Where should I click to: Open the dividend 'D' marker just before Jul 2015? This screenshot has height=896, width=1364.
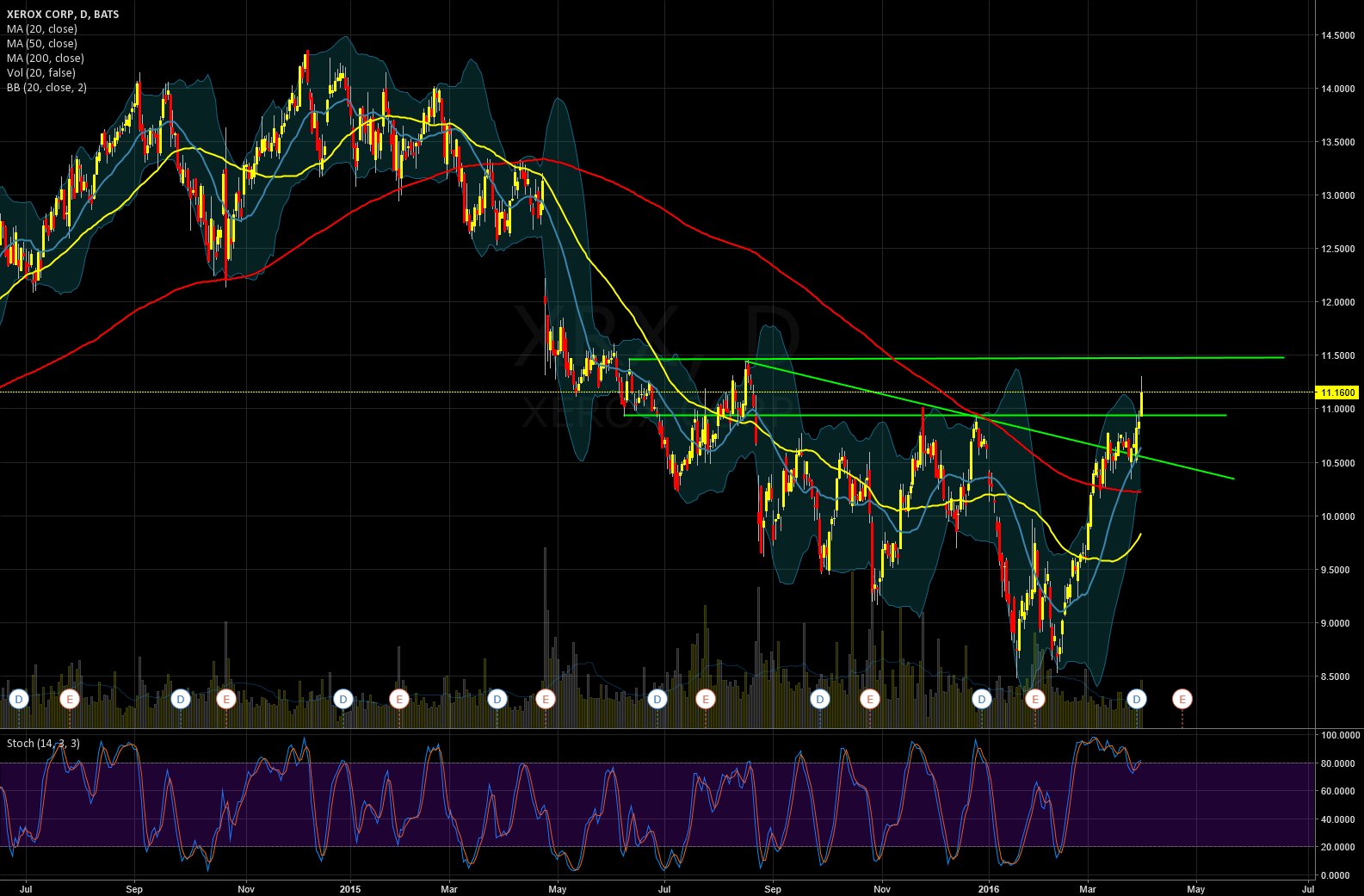[x=657, y=699]
